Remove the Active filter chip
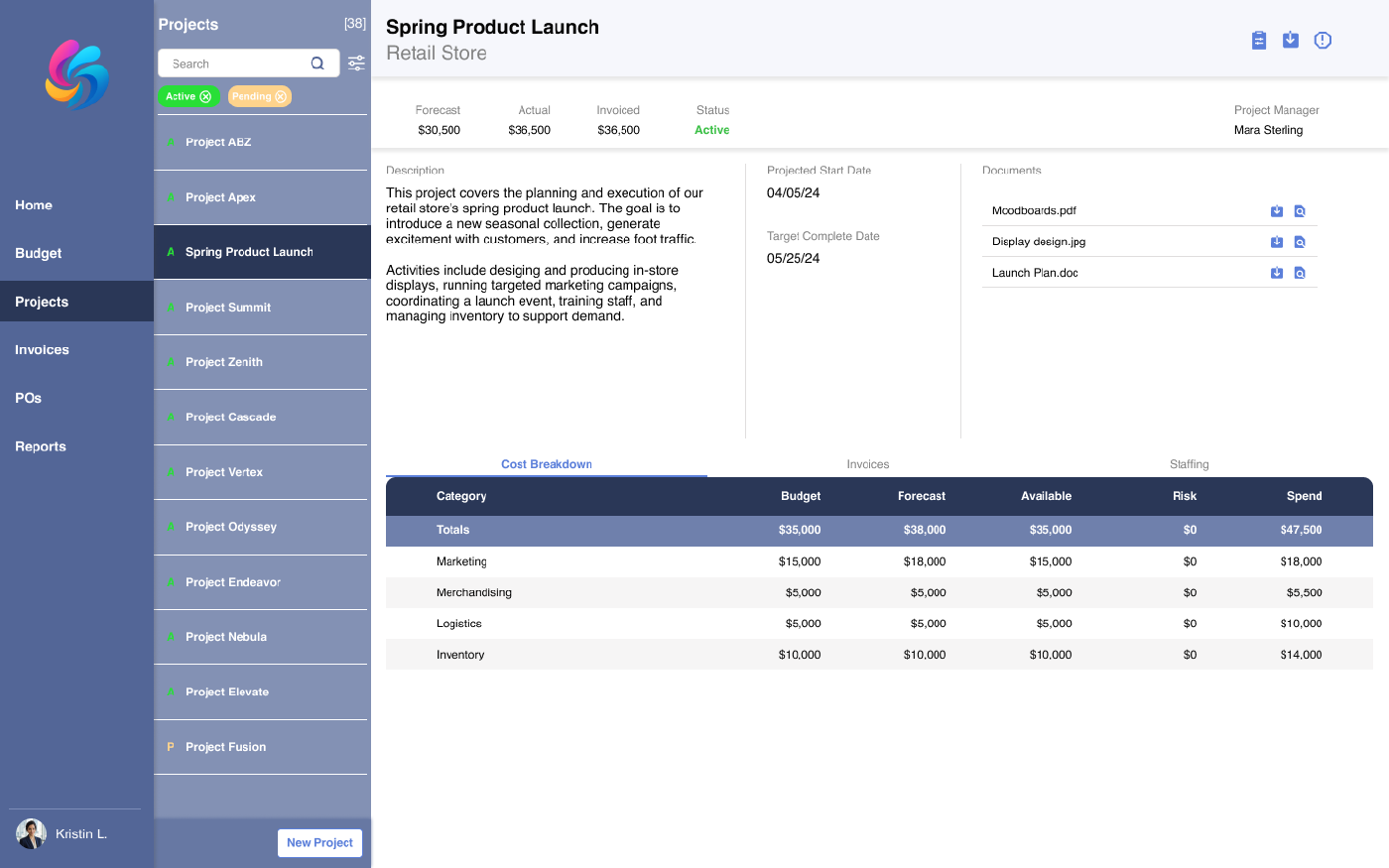Screen dimensions: 1389x868 (x=205, y=96)
